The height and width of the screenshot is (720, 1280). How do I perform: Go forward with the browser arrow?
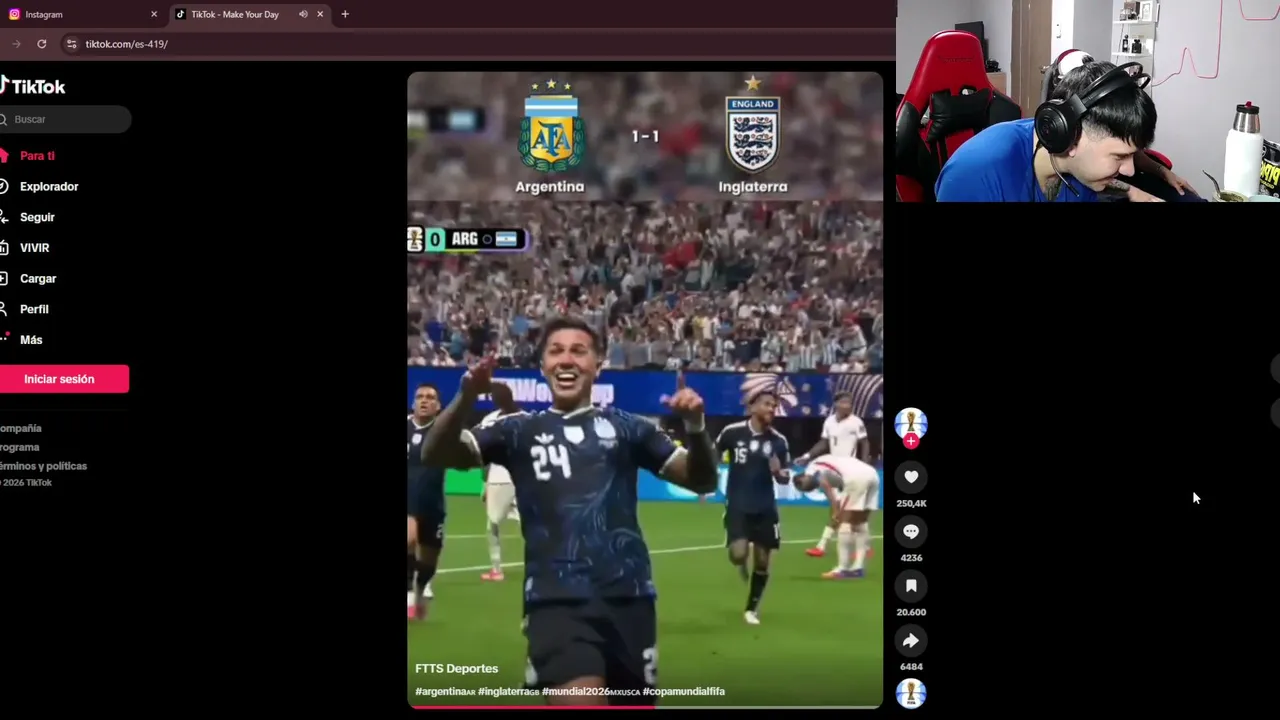[16, 44]
